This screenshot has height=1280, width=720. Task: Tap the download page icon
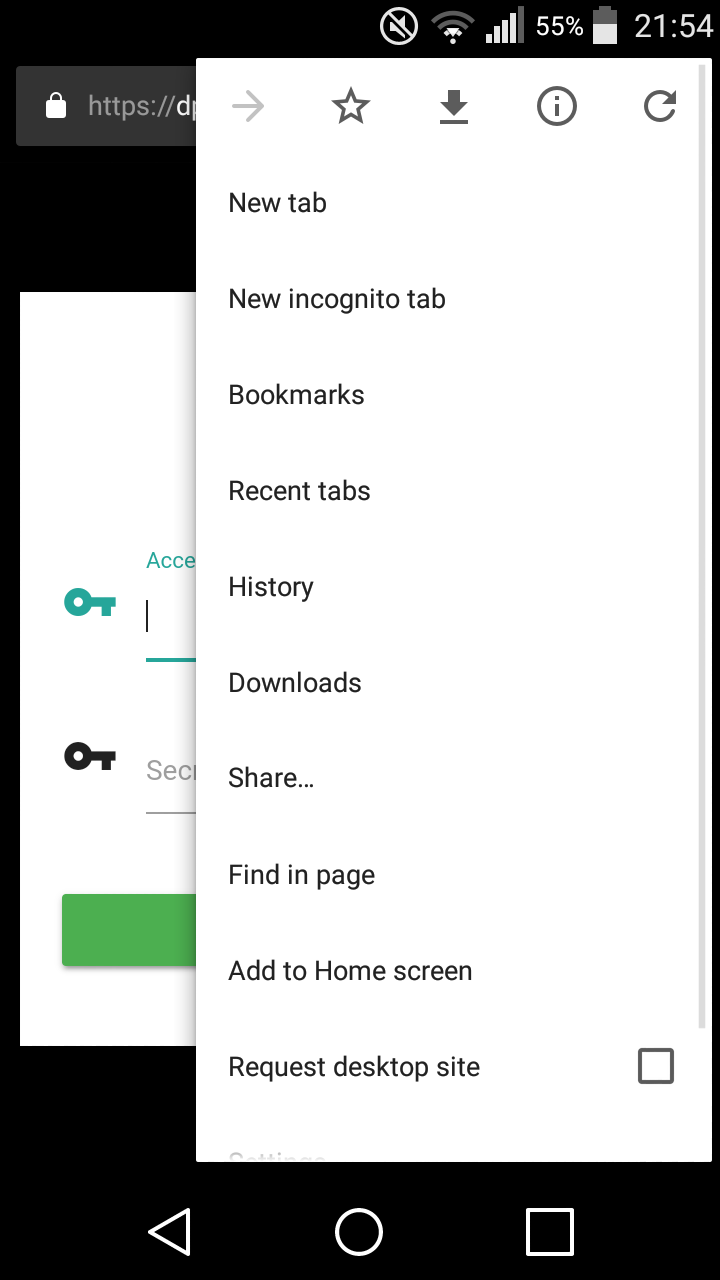454,107
